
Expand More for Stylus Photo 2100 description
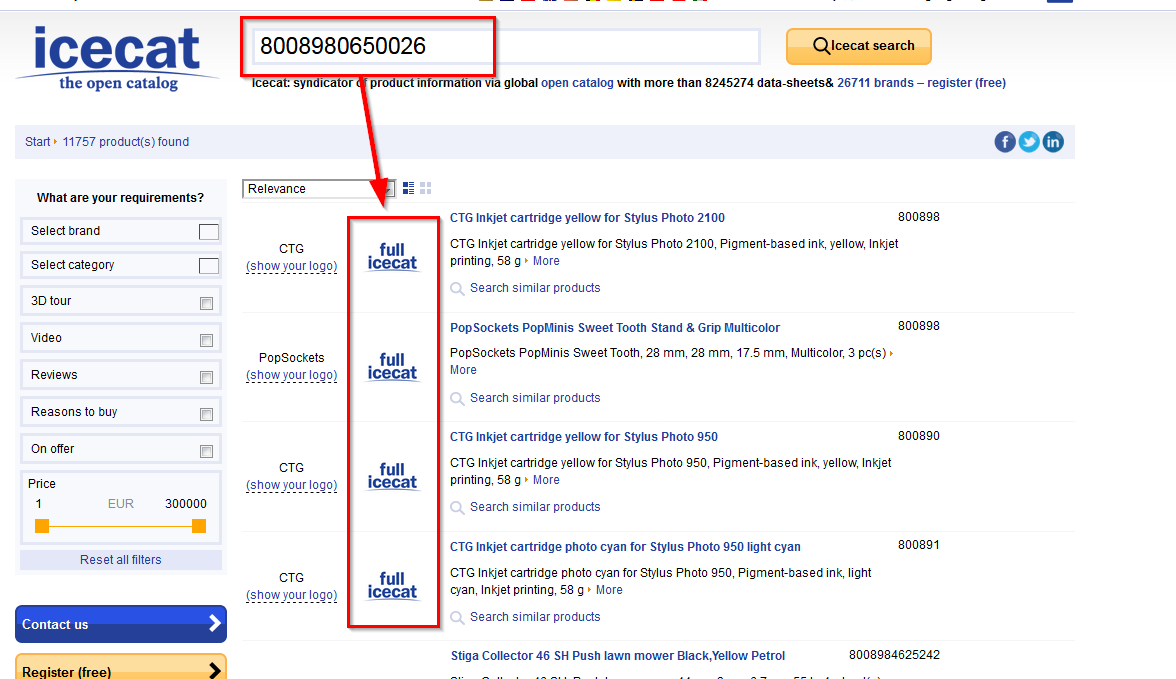pos(546,261)
